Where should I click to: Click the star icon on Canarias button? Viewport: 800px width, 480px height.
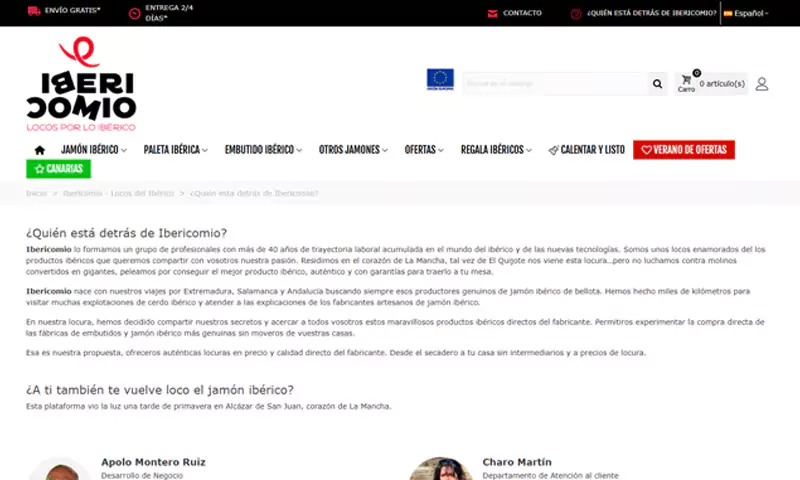[x=39, y=169]
